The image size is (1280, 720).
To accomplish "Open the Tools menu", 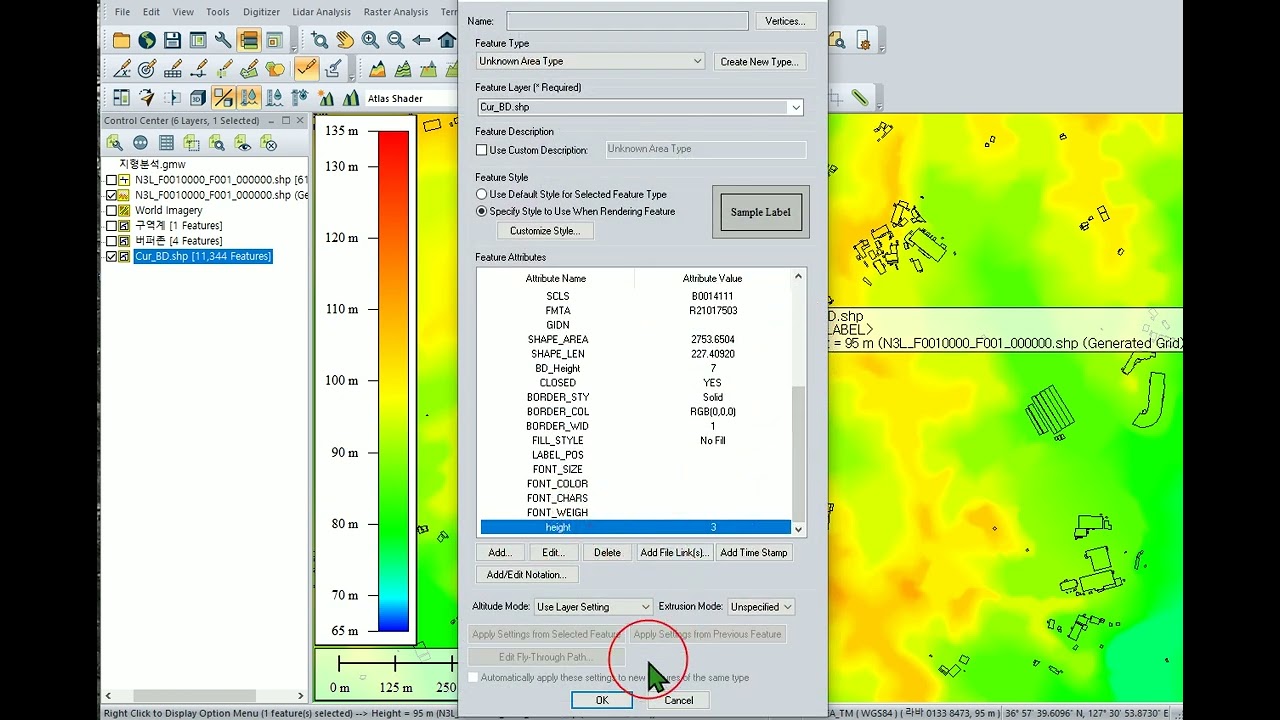I will pos(217,12).
